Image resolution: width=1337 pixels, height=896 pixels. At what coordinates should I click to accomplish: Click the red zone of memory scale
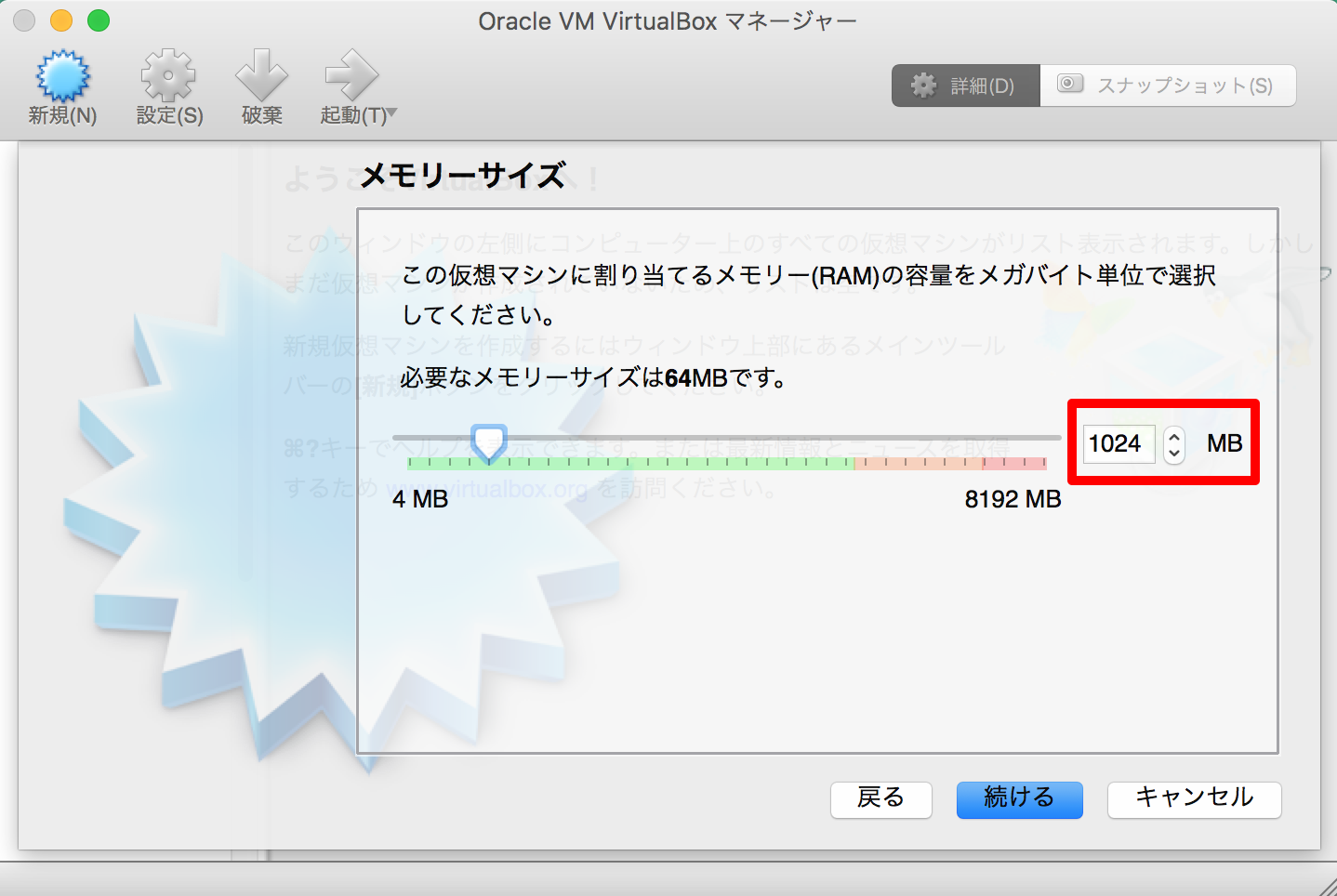coord(1014,462)
